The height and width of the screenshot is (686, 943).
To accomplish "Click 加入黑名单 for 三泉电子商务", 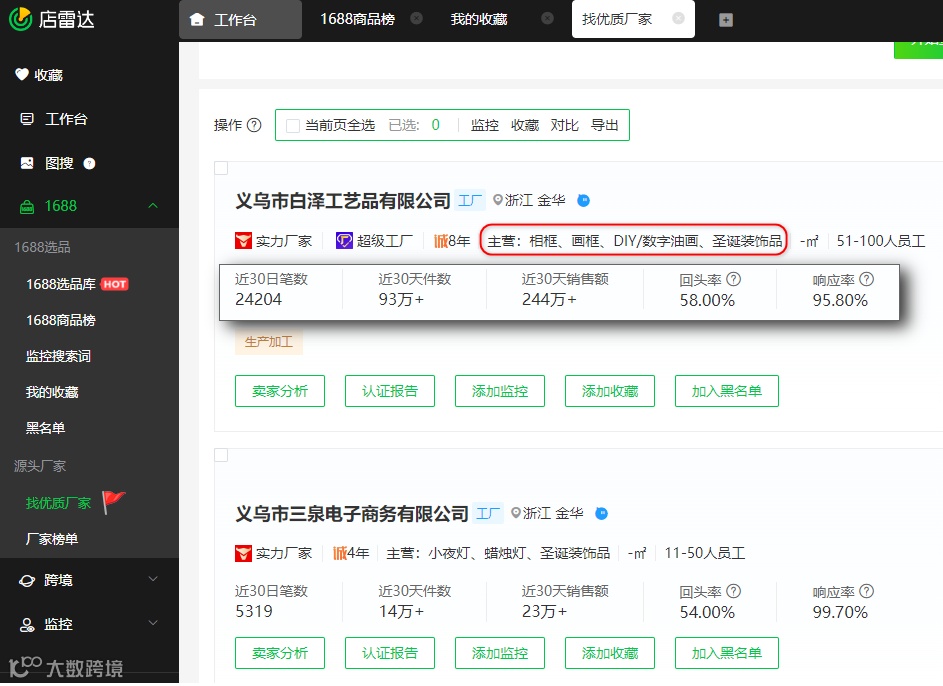I will click(726, 653).
